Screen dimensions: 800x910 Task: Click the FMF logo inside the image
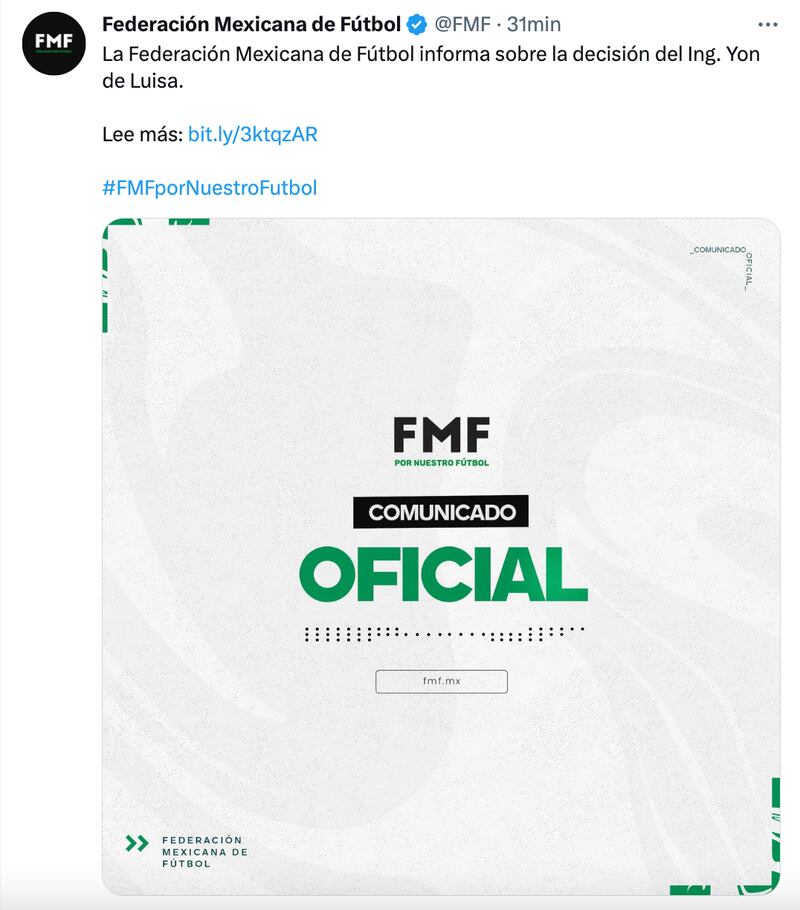pyautogui.click(x=441, y=433)
